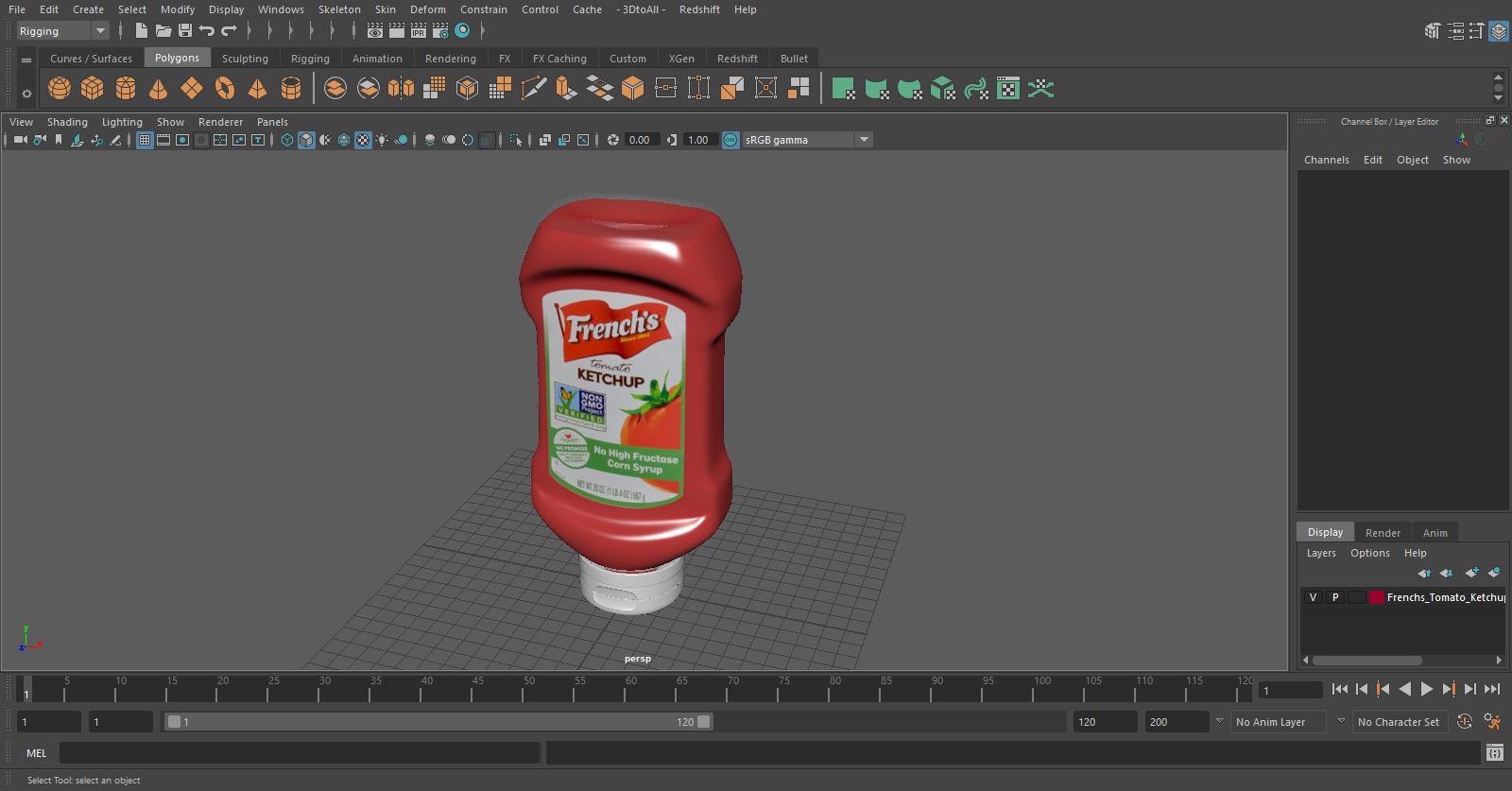Open the Deform menu
Screen dimensions: 1512x791
coord(427,9)
